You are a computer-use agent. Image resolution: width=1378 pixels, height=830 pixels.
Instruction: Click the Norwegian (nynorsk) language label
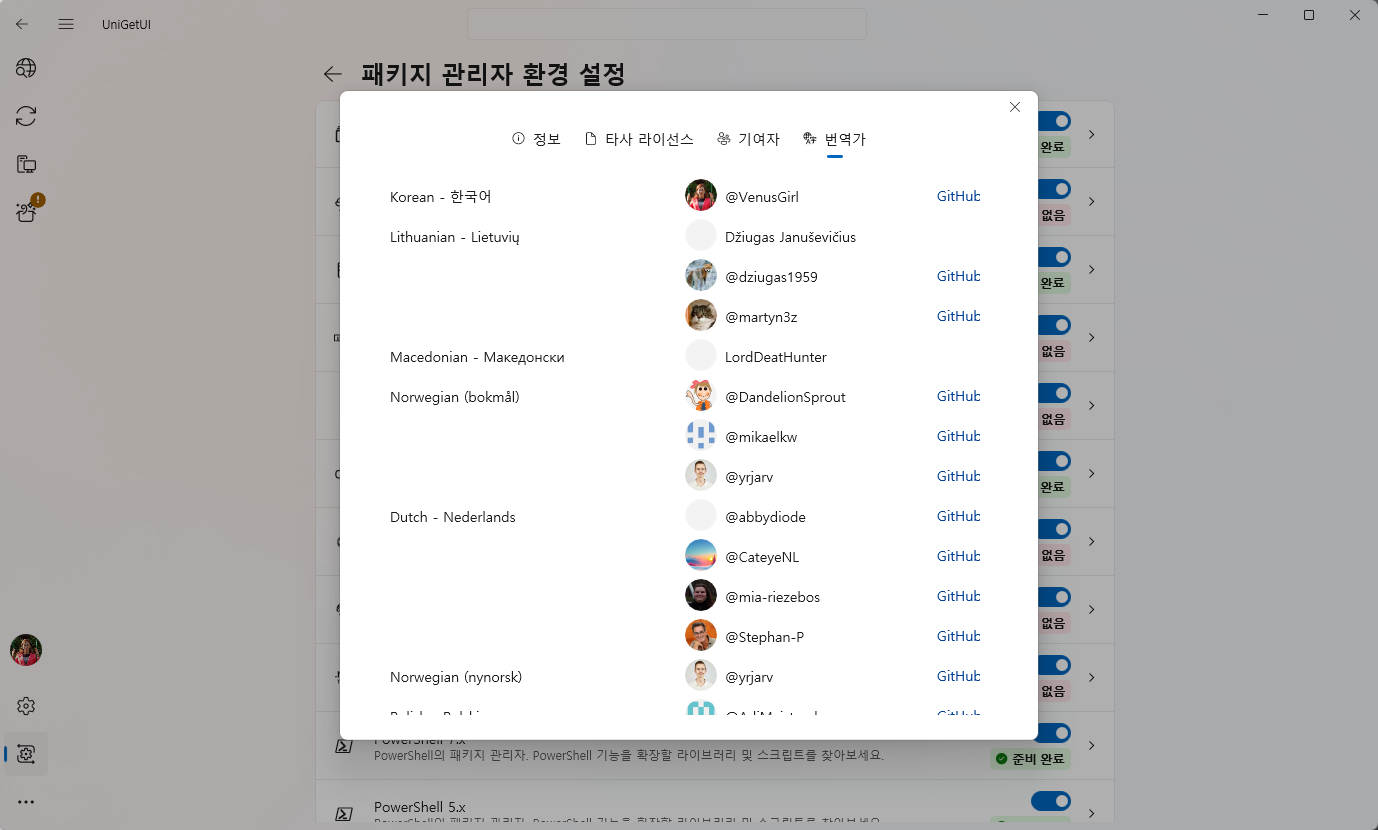click(456, 677)
